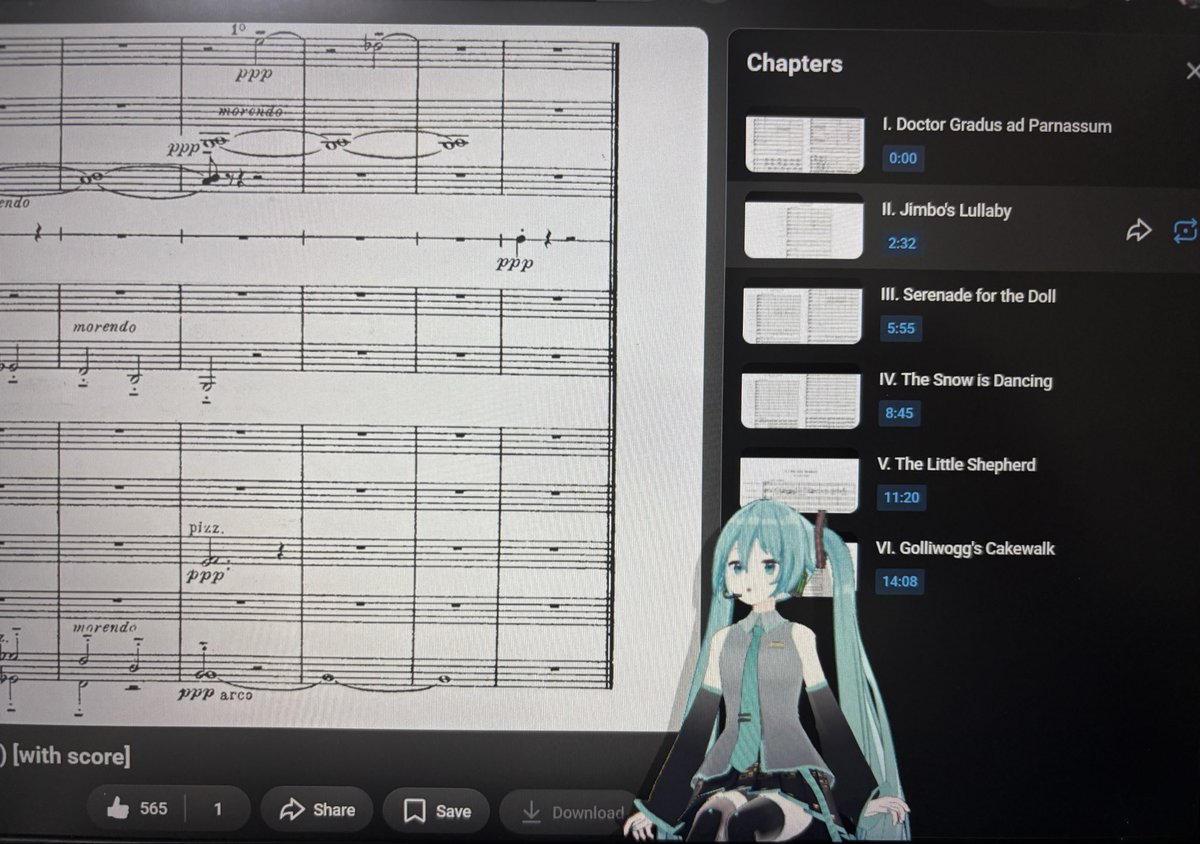The height and width of the screenshot is (844, 1200).
Task: Select chapter title I. Doctor Gradus ad Parnassum
Action: pos(997,126)
